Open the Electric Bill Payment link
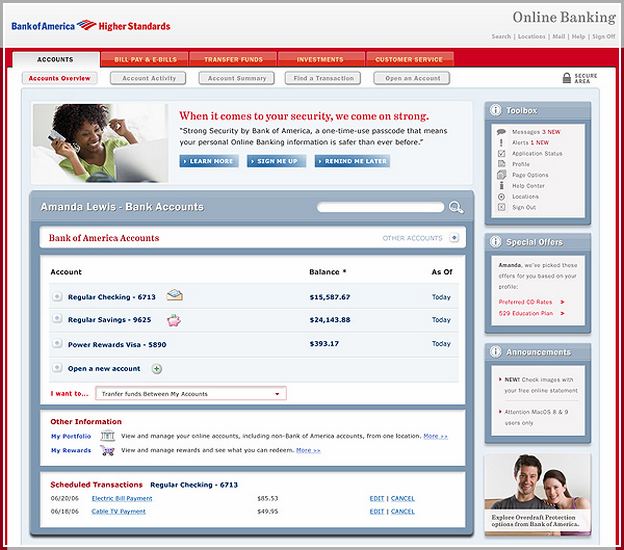This screenshot has width=624, height=550. [x=122, y=498]
